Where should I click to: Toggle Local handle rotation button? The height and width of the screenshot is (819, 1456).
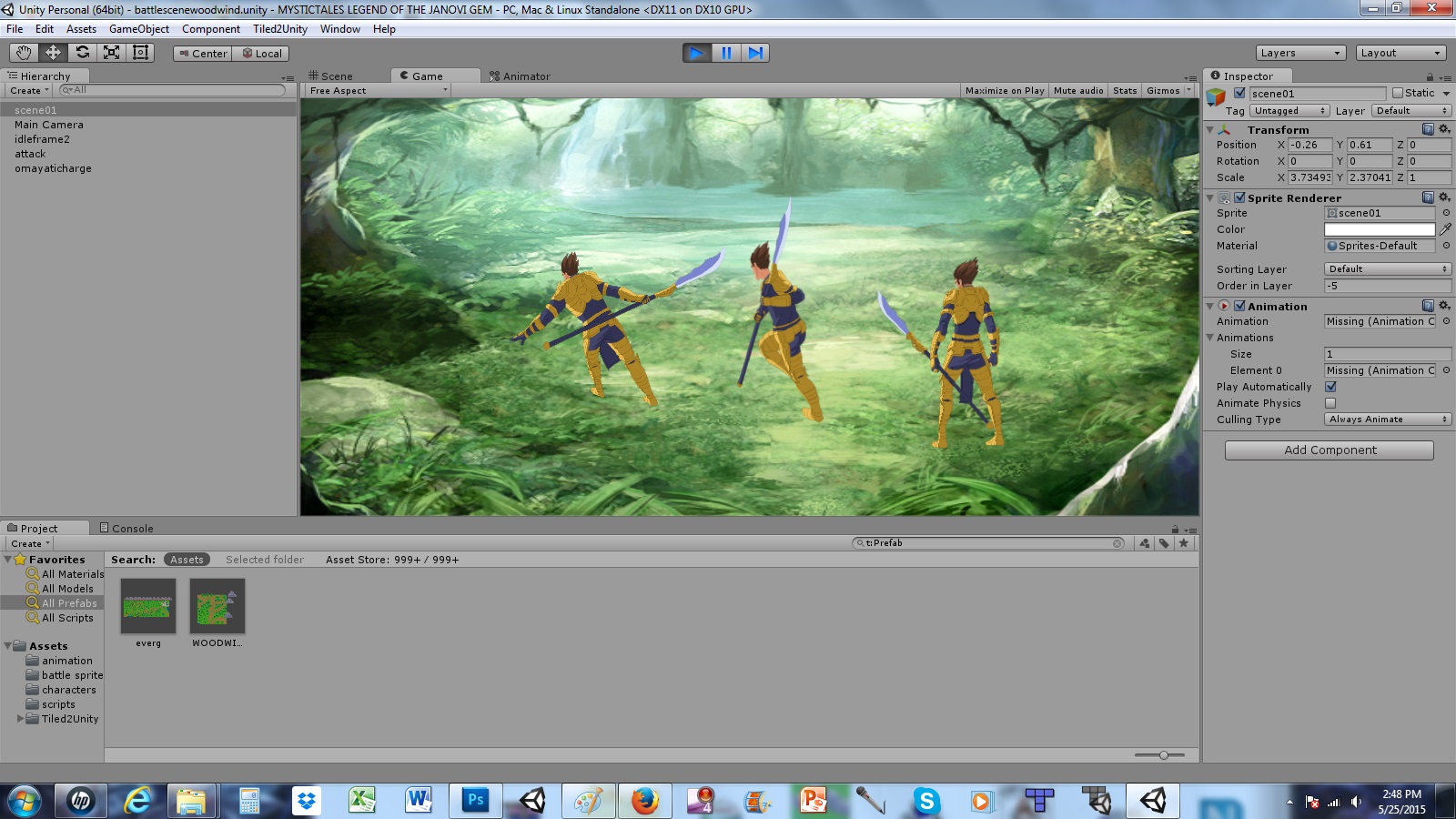point(261,54)
